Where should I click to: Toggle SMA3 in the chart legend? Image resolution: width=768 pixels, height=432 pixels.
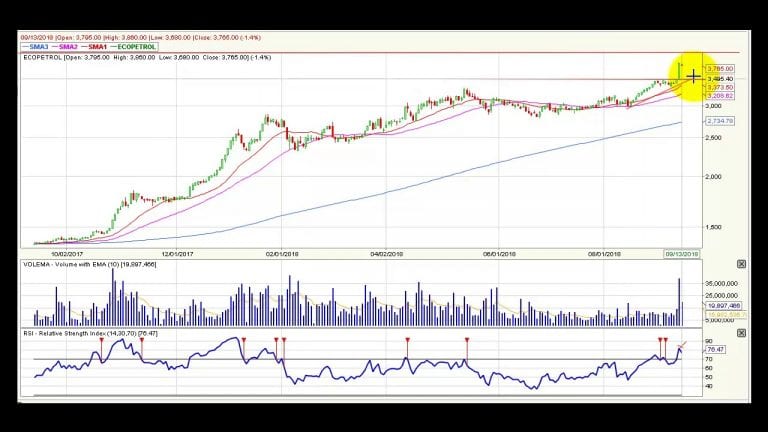click(x=35, y=47)
